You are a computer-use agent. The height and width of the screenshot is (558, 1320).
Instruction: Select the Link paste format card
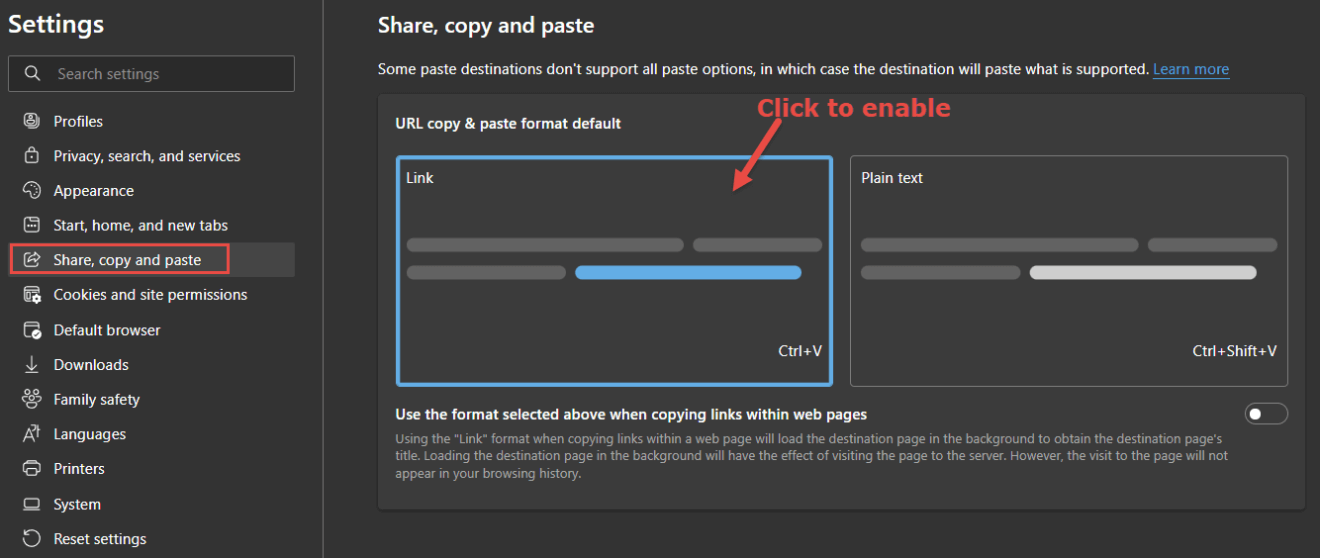pos(614,271)
